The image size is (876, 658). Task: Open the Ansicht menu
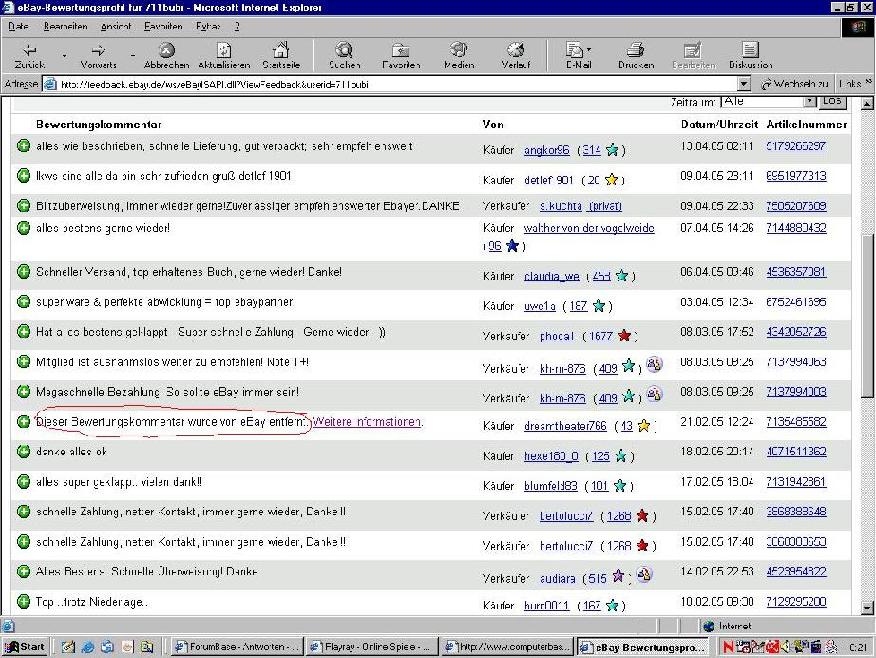point(116,26)
